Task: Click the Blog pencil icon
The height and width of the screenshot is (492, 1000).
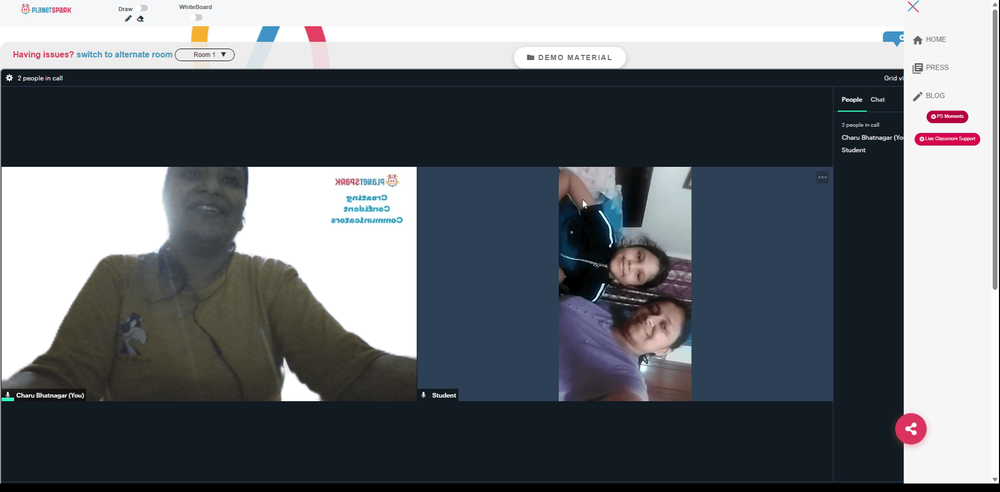Action: (918, 96)
